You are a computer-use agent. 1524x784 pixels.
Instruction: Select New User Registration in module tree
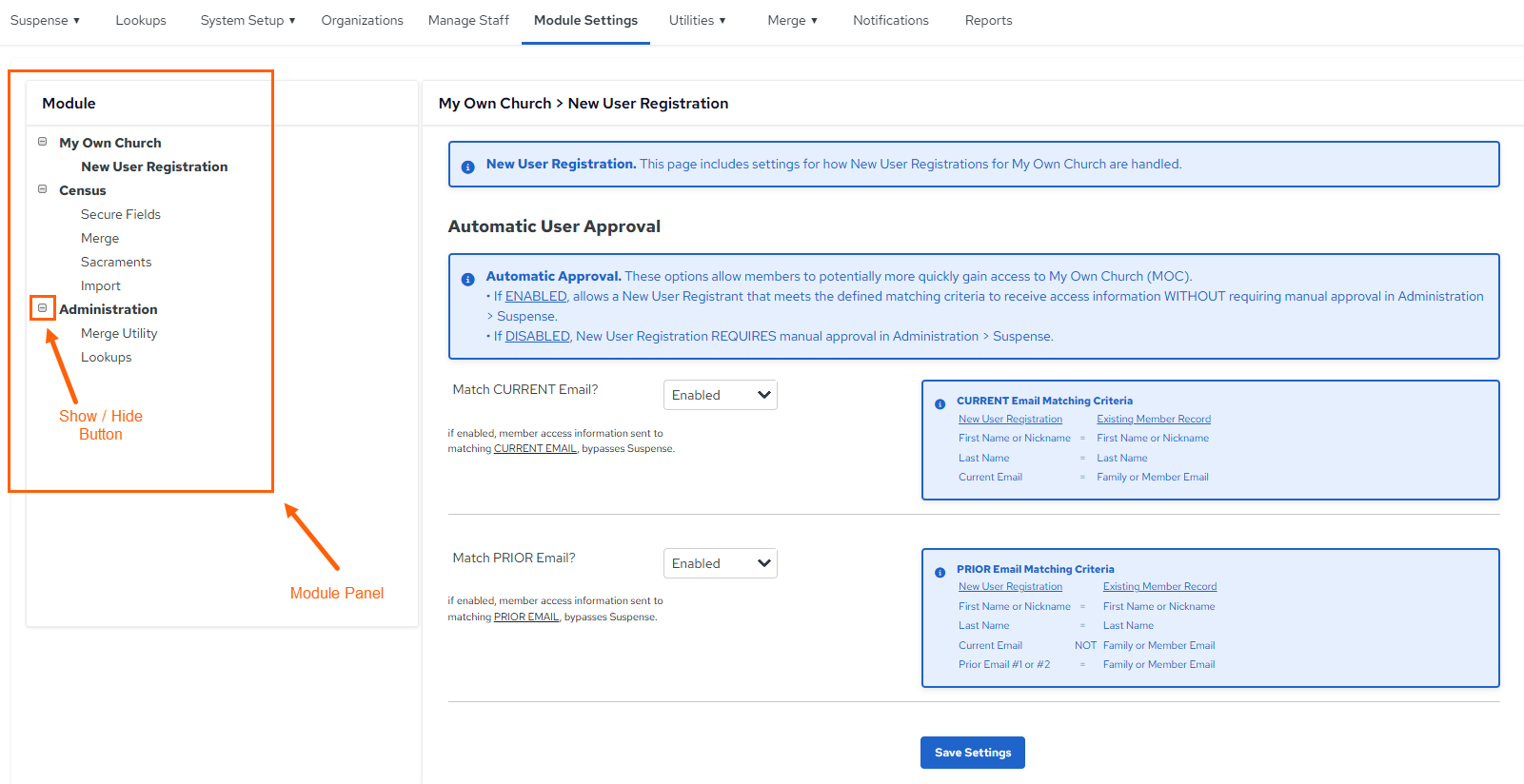(154, 167)
